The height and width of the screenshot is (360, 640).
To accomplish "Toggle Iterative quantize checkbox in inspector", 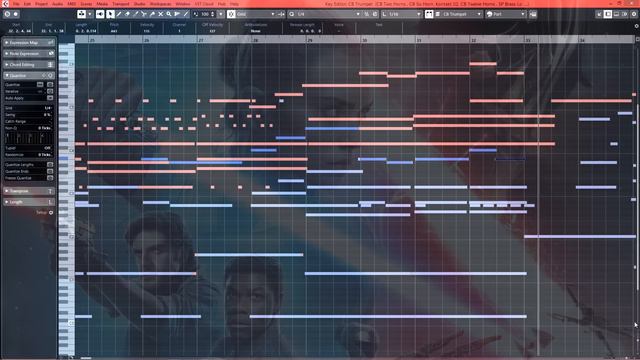I will click(x=50, y=91).
